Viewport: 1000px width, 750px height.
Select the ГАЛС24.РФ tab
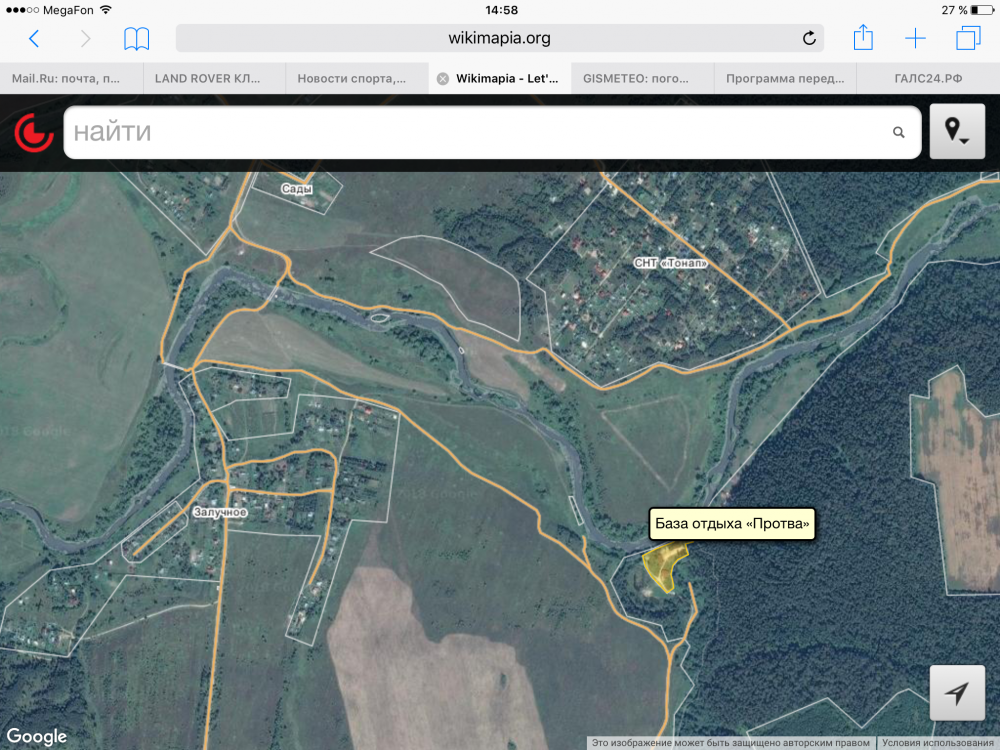(929, 78)
